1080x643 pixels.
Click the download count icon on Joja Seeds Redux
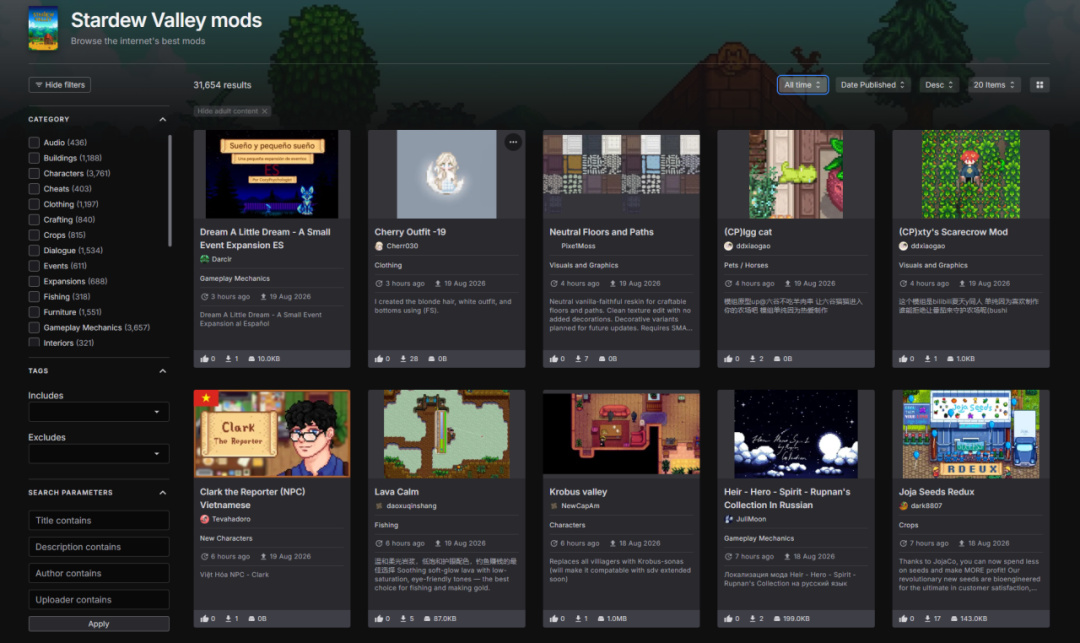(x=927, y=618)
